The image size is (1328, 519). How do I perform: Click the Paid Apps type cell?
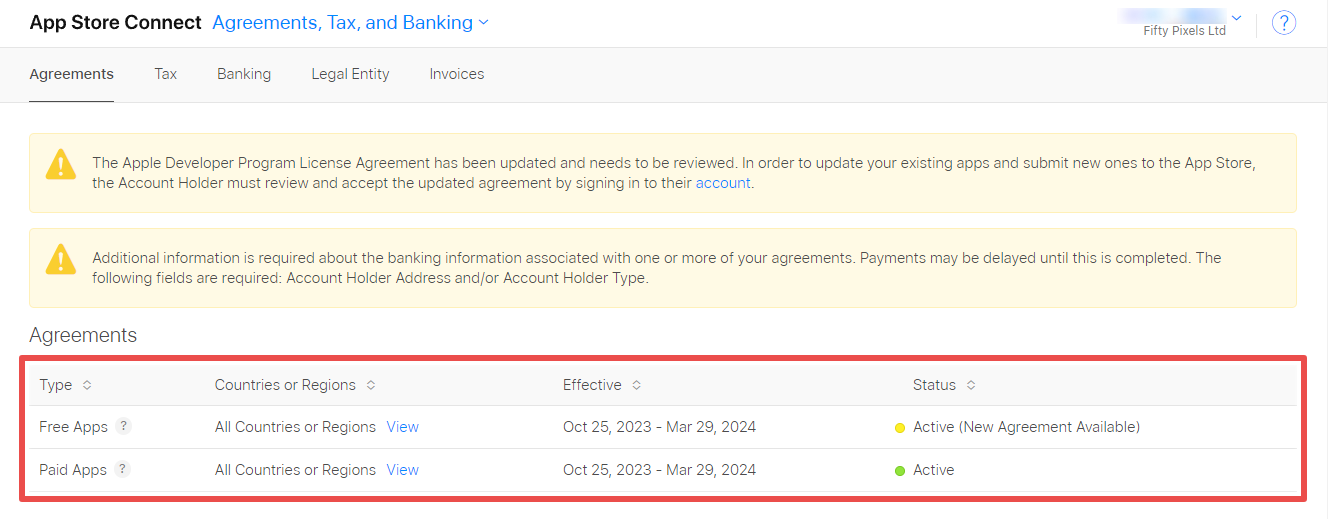point(73,470)
